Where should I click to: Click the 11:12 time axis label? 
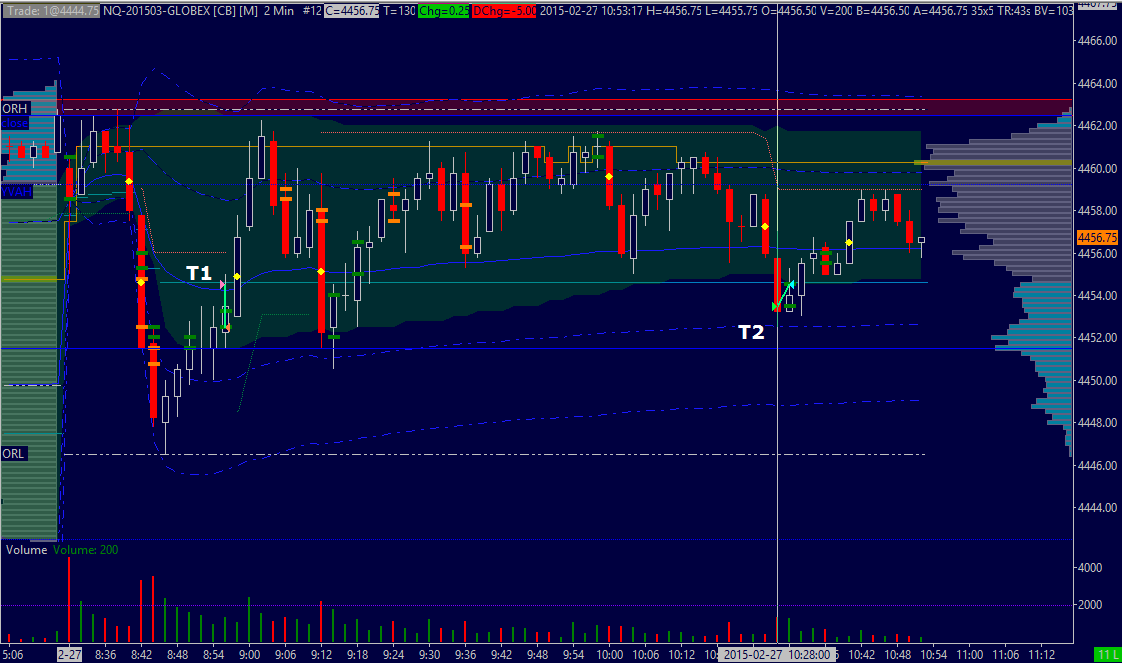coord(1042,654)
